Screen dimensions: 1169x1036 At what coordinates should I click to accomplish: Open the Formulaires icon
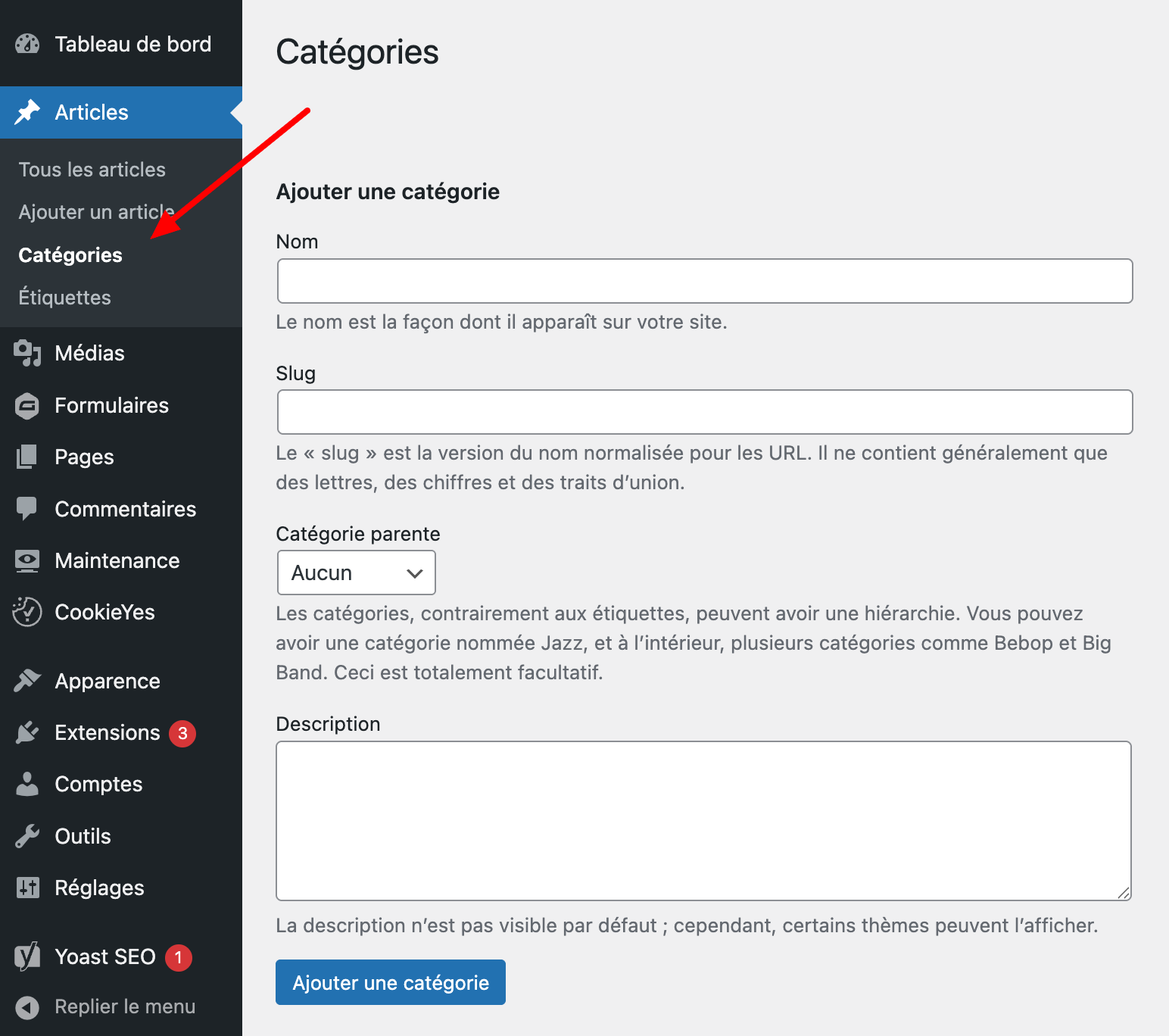(27, 405)
